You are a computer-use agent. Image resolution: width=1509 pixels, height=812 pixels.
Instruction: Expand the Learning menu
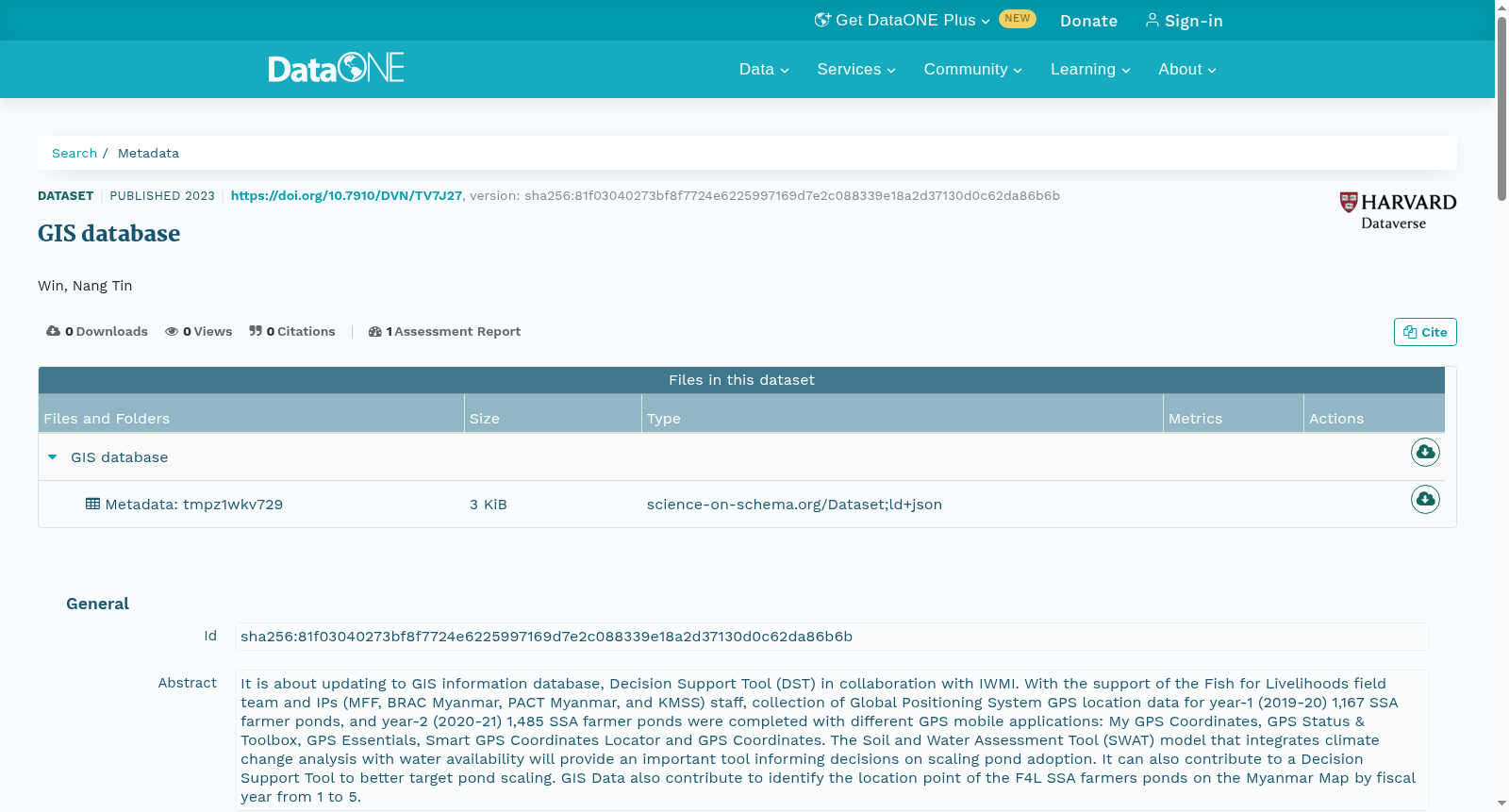pyautogui.click(x=1090, y=69)
